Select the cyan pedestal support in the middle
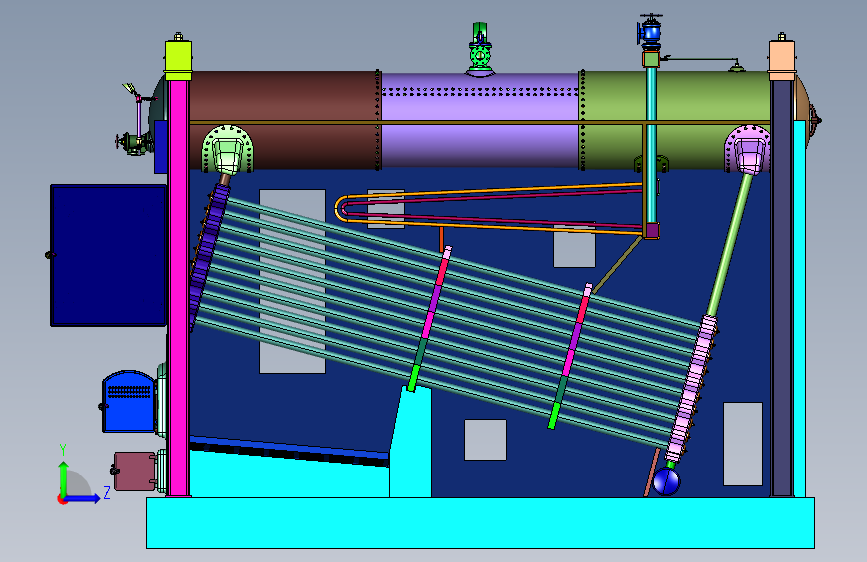The image size is (867, 562). tap(411, 442)
